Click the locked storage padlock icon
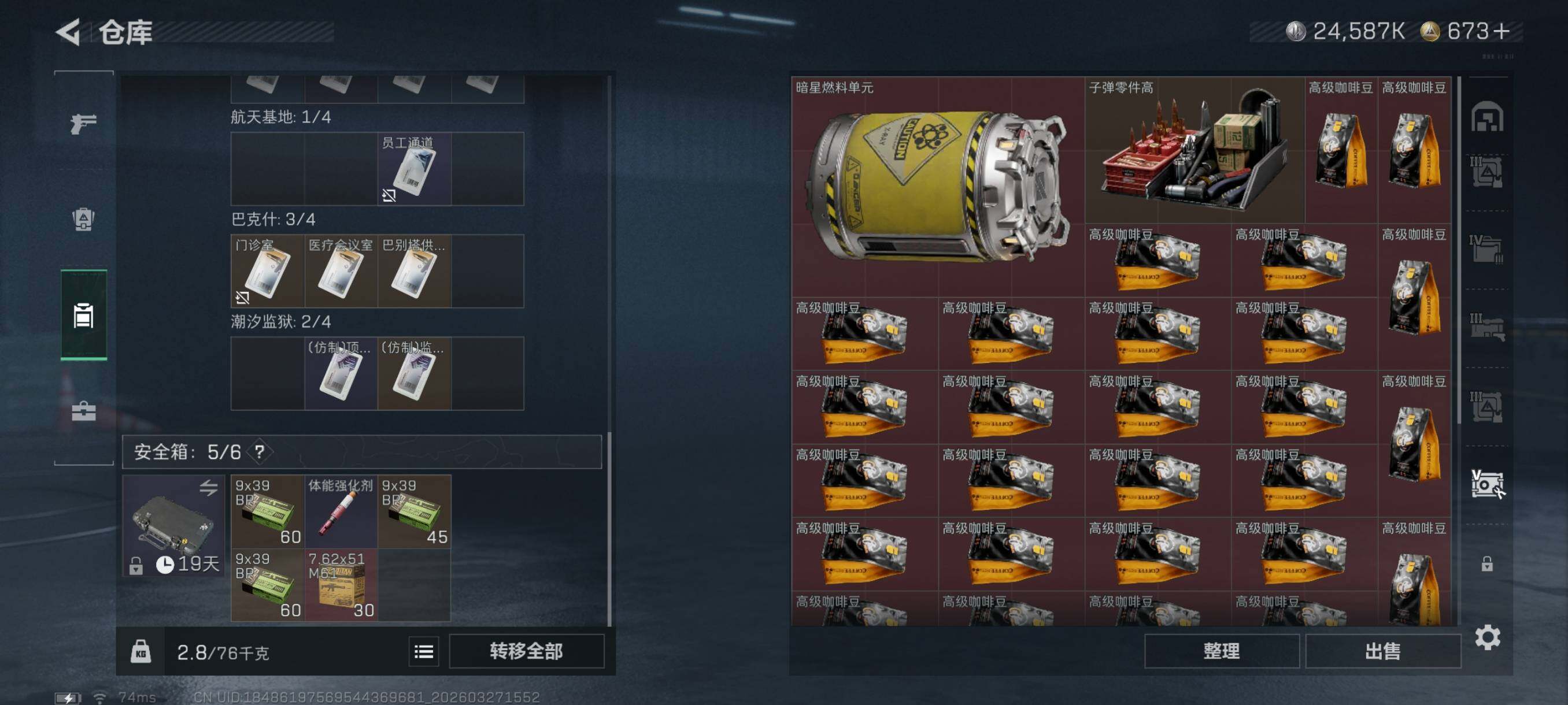 (1486, 564)
